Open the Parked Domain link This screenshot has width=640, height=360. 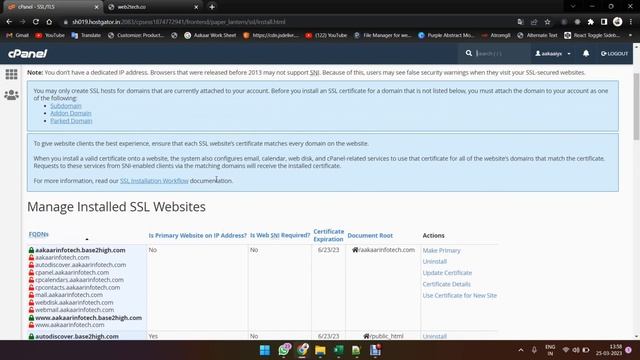click(x=71, y=121)
